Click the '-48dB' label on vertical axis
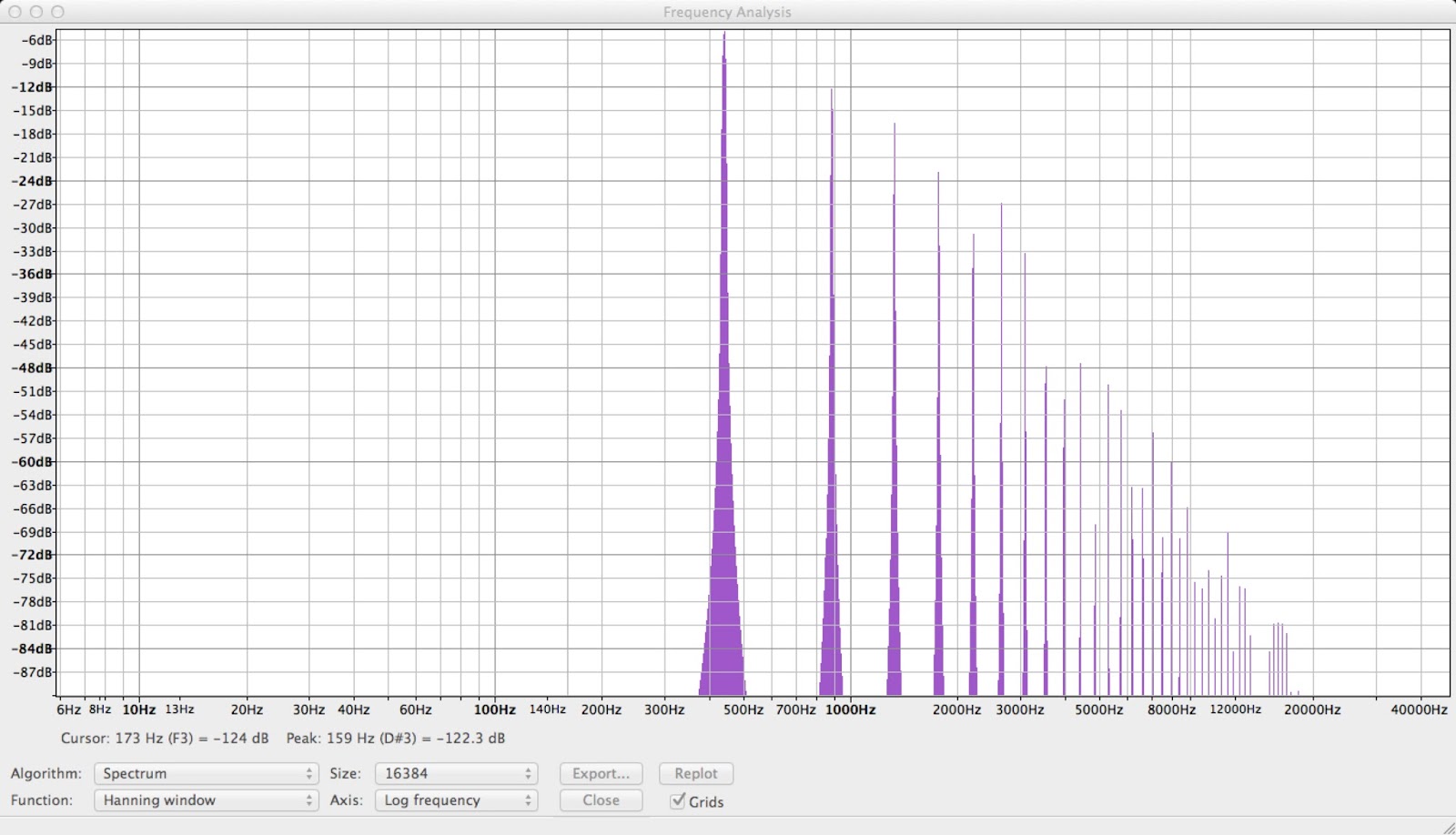The height and width of the screenshot is (835, 1456). pos(32,367)
